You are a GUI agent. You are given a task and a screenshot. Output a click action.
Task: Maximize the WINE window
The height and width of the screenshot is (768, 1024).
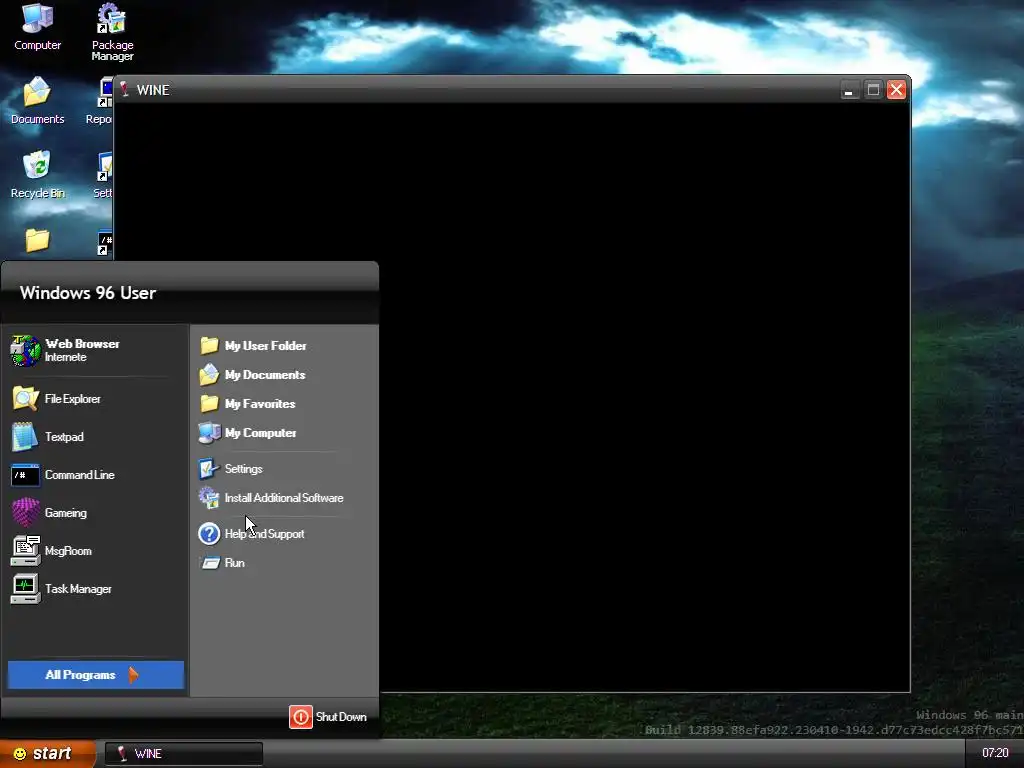point(872,89)
